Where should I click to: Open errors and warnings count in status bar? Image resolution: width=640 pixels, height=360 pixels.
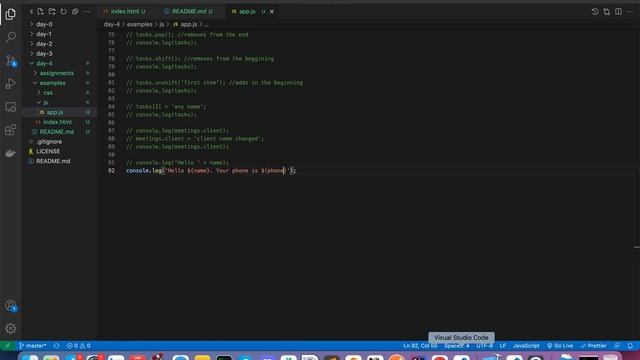pos(78,346)
